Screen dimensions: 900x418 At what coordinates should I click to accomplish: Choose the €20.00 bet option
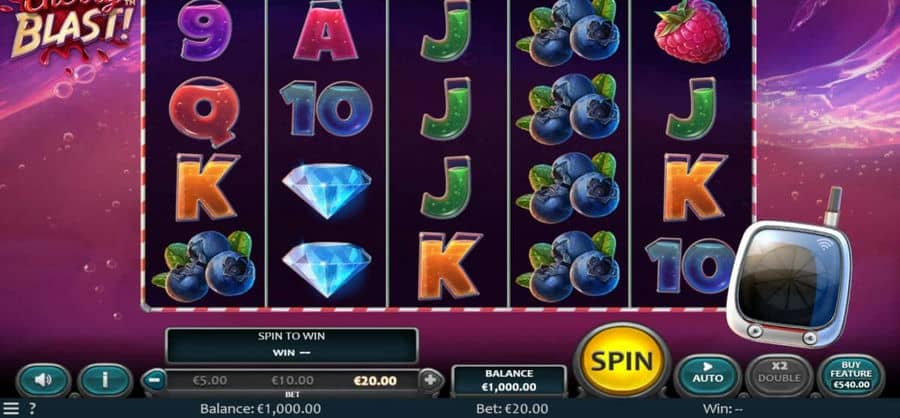(375, 381)
